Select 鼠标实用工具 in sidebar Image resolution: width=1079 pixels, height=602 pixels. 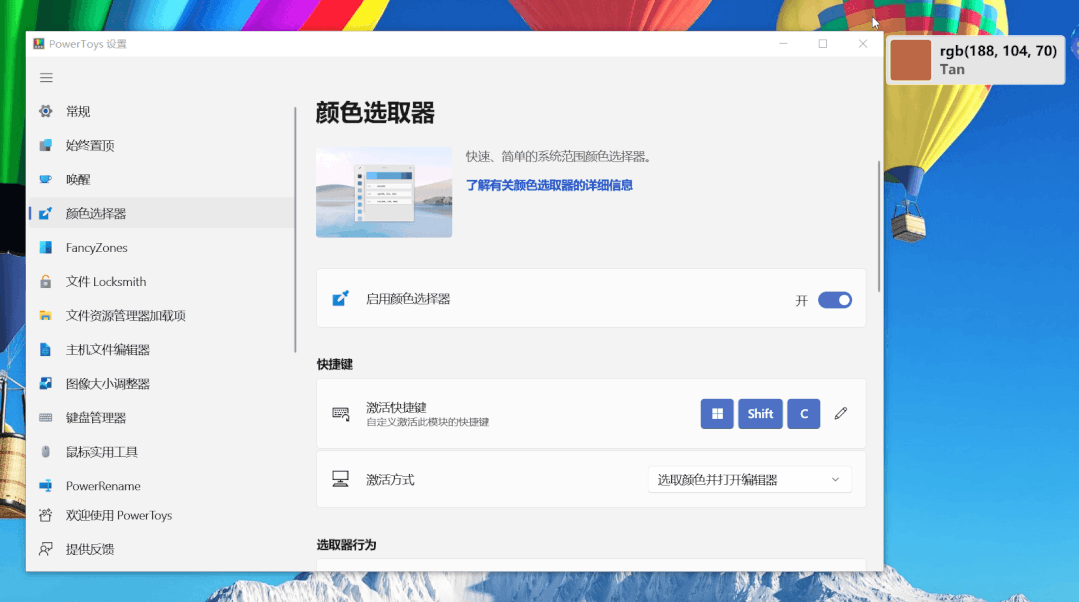click(x=161, y=452)
